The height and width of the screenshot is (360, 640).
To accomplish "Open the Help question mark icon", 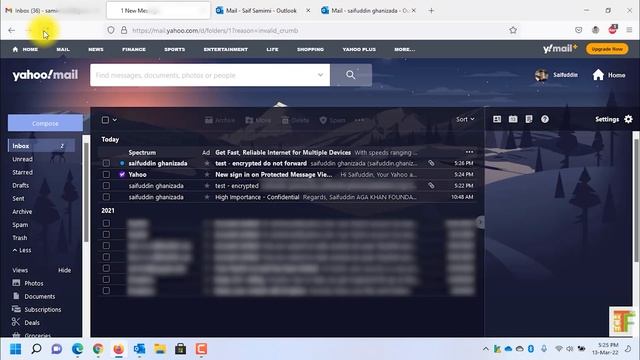I will (545, 119).
